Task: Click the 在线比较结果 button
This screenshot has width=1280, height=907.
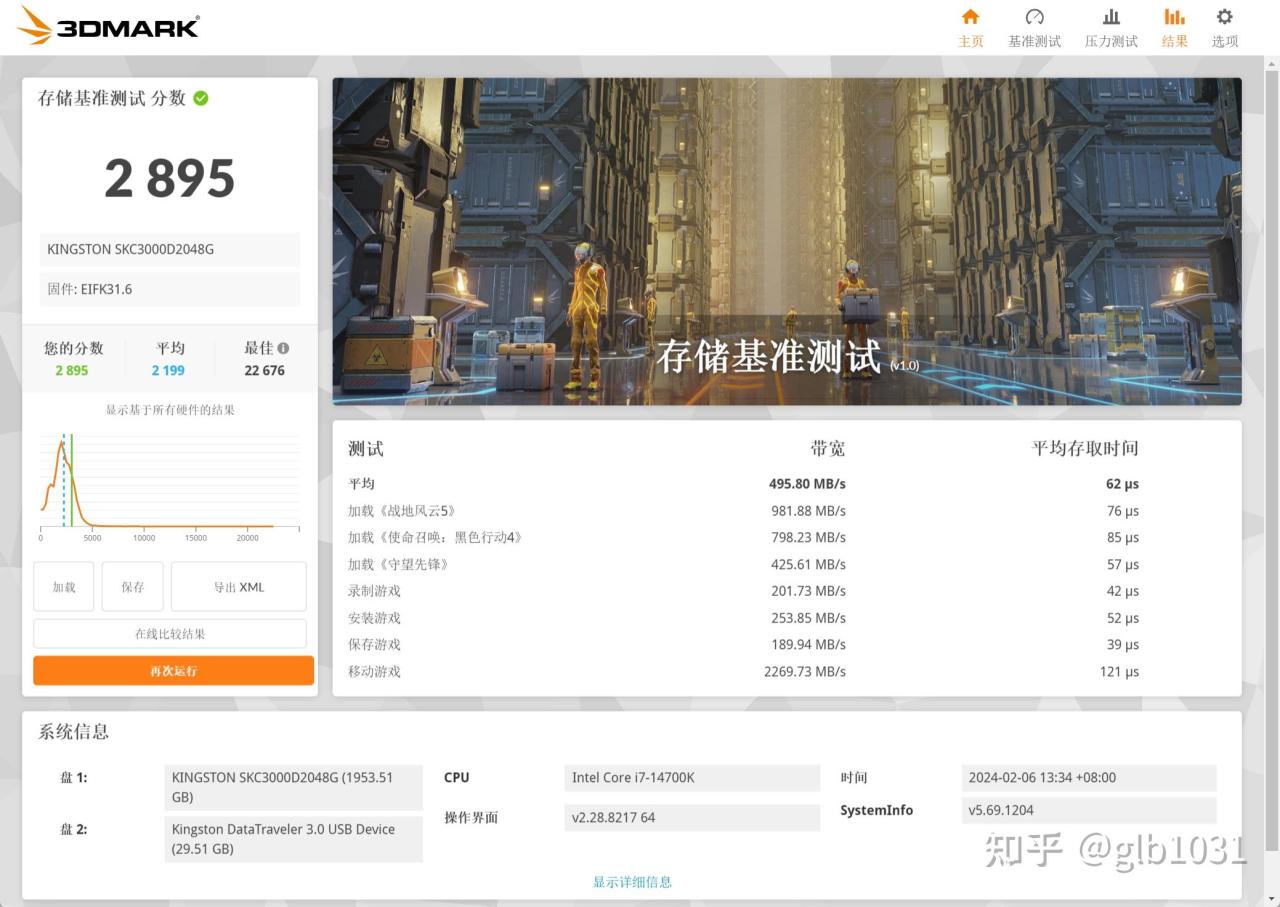Action: [x=170, y=634]
